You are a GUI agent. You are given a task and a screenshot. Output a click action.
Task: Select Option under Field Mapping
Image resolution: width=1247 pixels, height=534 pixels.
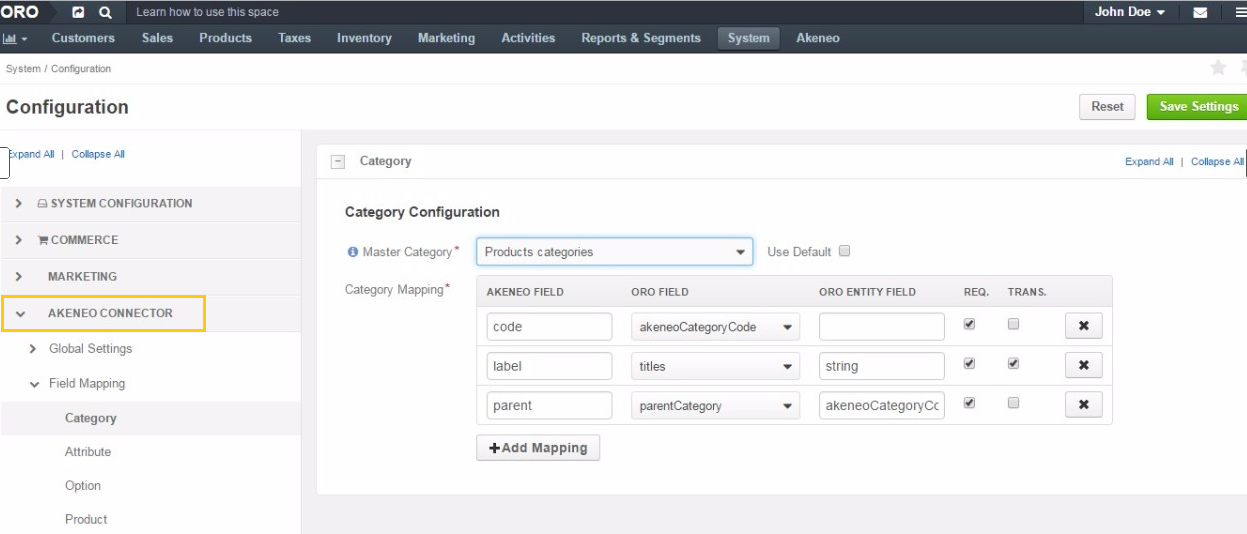tap(83, 486)
